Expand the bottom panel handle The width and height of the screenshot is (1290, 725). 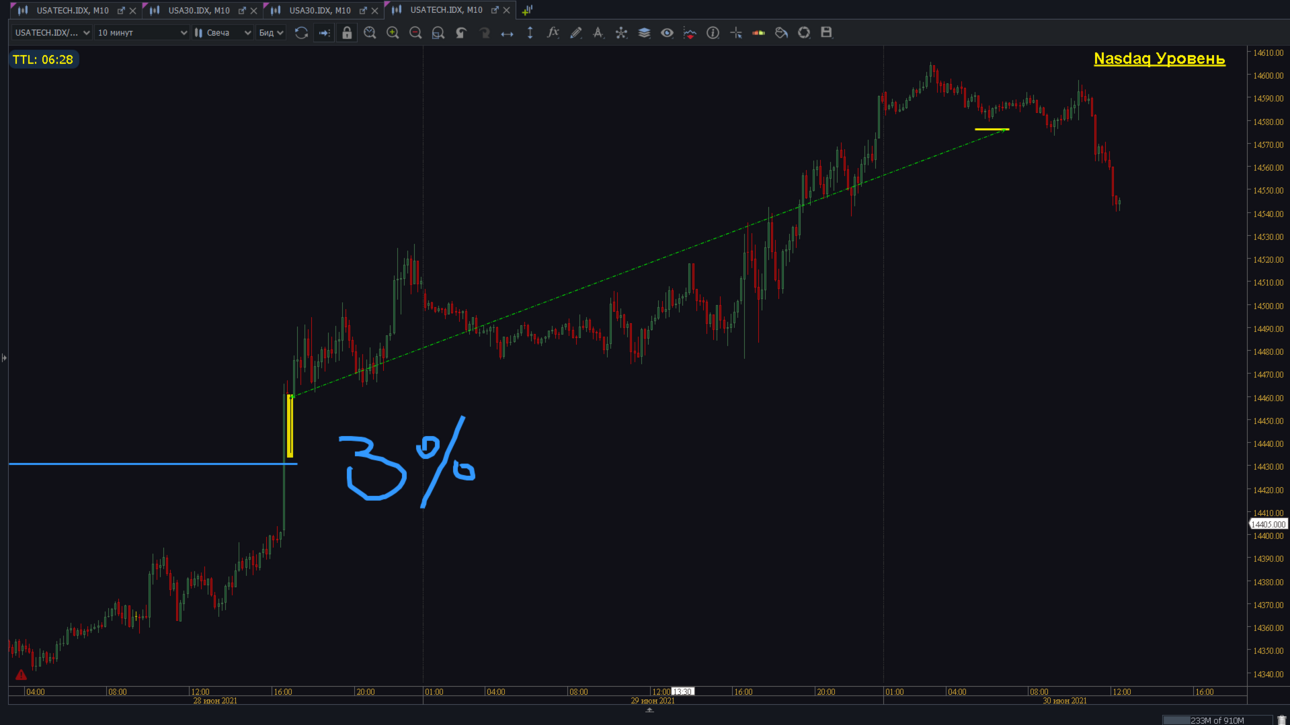point(649,710)
